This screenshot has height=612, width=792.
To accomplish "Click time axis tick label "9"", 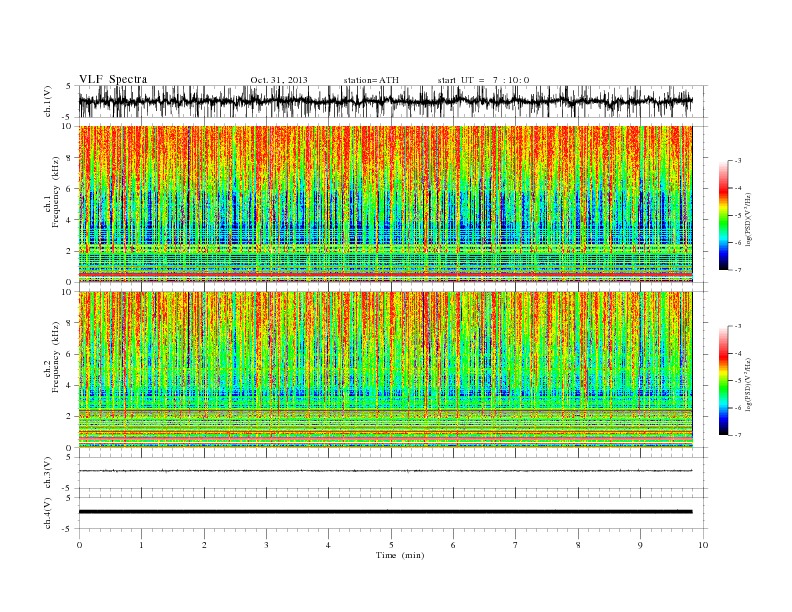I will pos(640,545).
